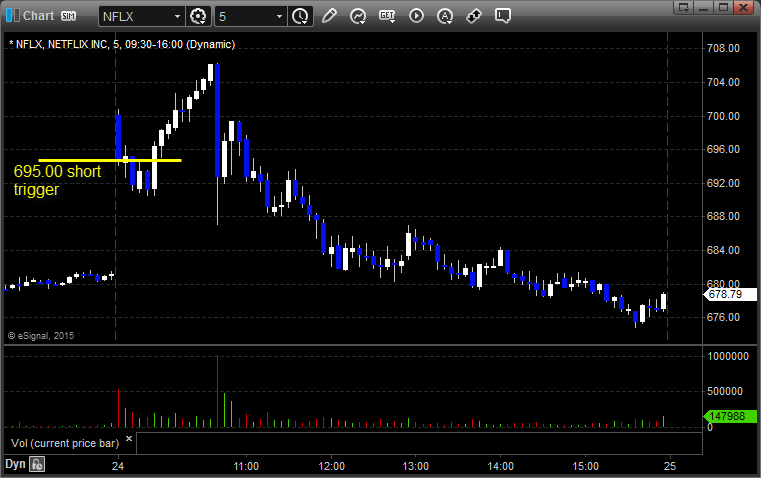Click the bar replay play icon
Viewport: 761px width, 478px height.
click(x=417, y=16)
